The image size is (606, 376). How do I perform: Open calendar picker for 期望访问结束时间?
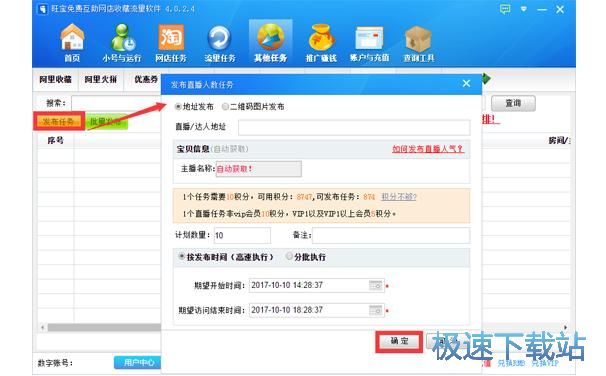tap(375, 310)
